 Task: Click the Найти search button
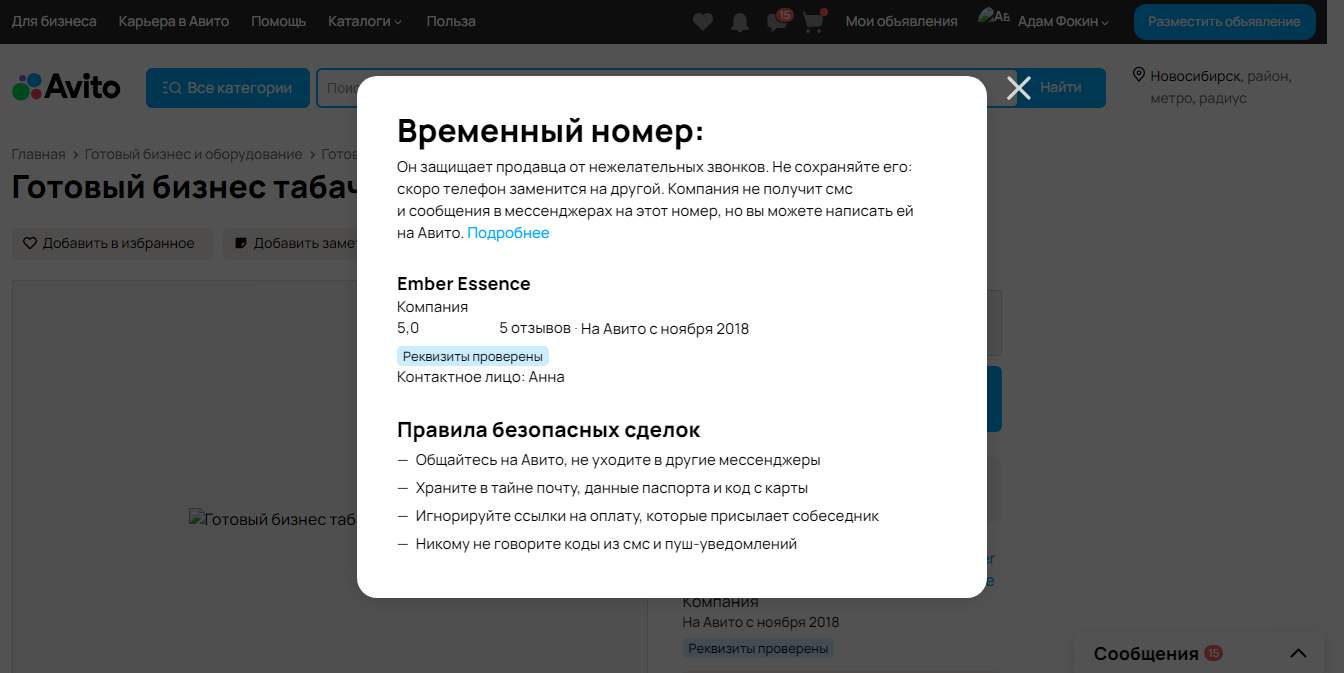[x=1061, y=88]
